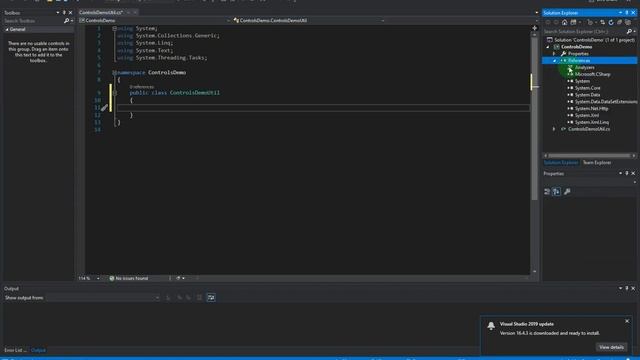Click the notification bell icon in update popup
This screenshot has width=640, height=360.
pyautogui.click(x=491, y=325)
